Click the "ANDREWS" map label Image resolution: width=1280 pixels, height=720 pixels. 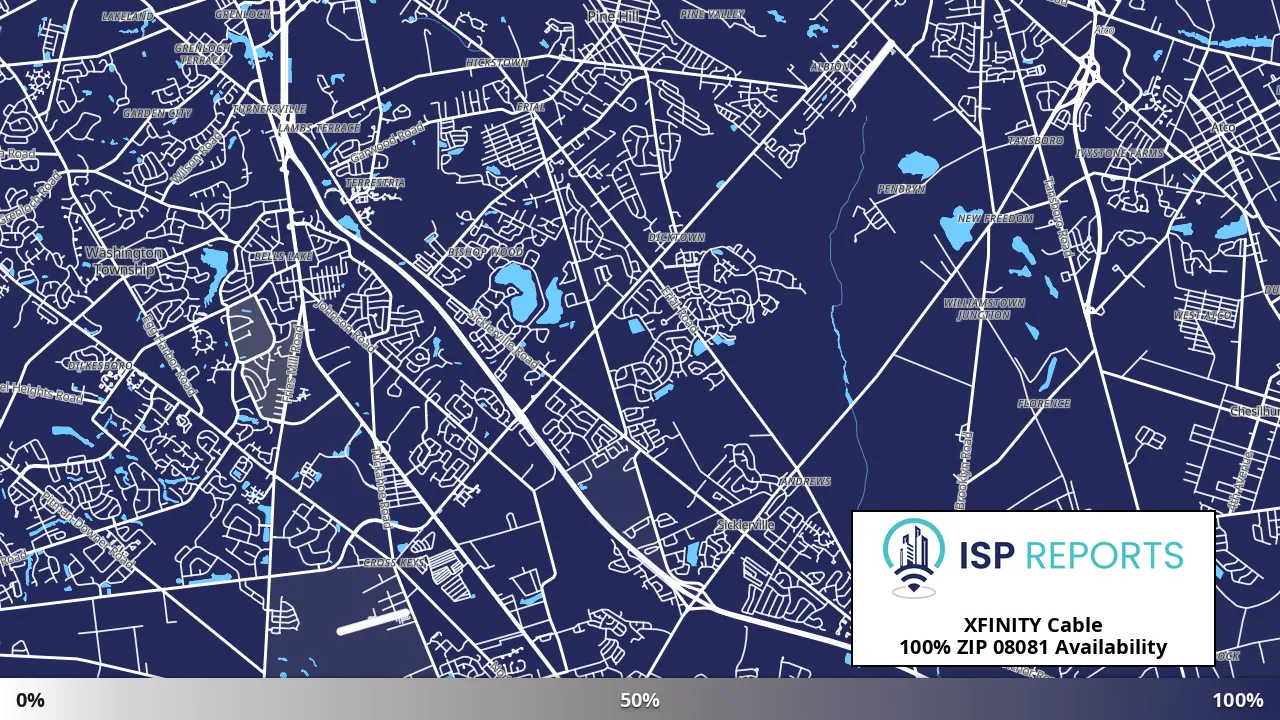pyautogui.click(x=805, y=482)
